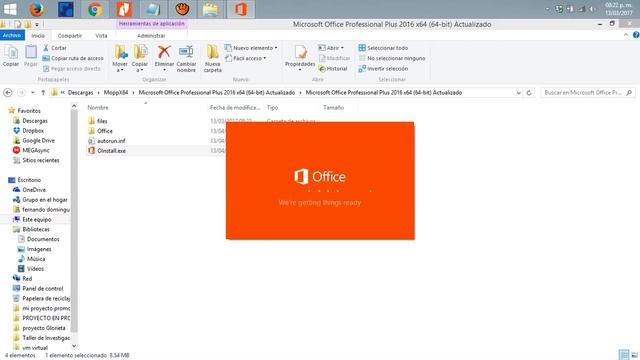Click the Up one level arrow
The width and height of the screenshot is (640, 360).
tap(43, 93)
